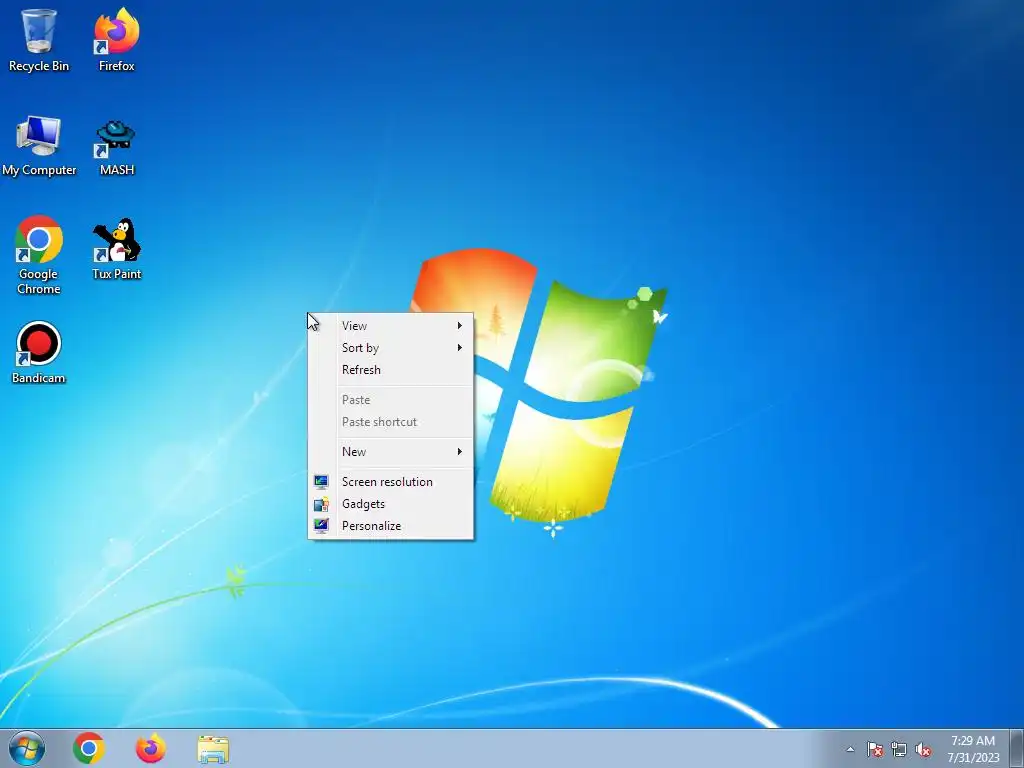
Task: Open the View submenu in context menu
Action: pyautogui.click(x=391, y=325)
